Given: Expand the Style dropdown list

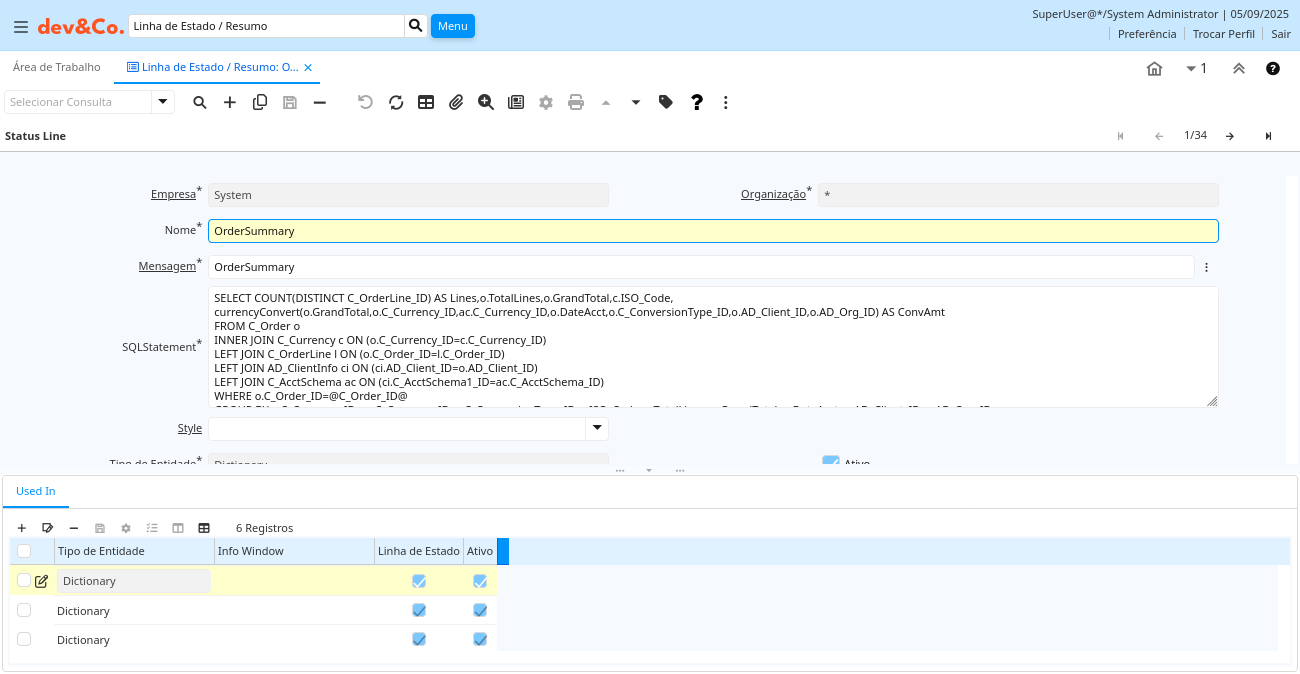Looking at the screenshot, I should pyautogui.click(x=597, y=428).
